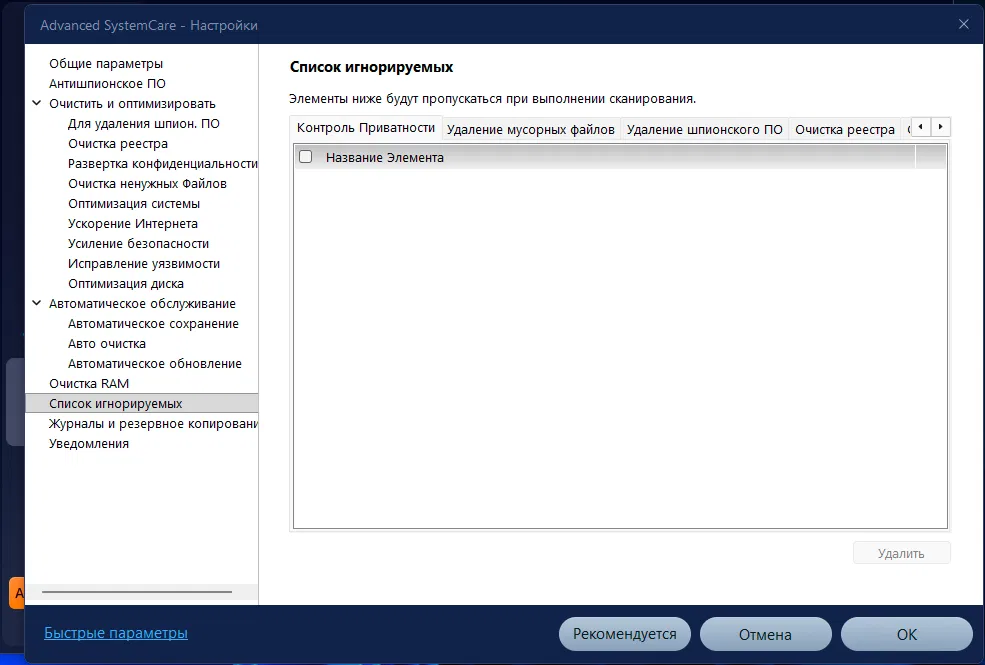Select Автоматическое обновление item
The image size is (985, 665).
click(155, 364)
